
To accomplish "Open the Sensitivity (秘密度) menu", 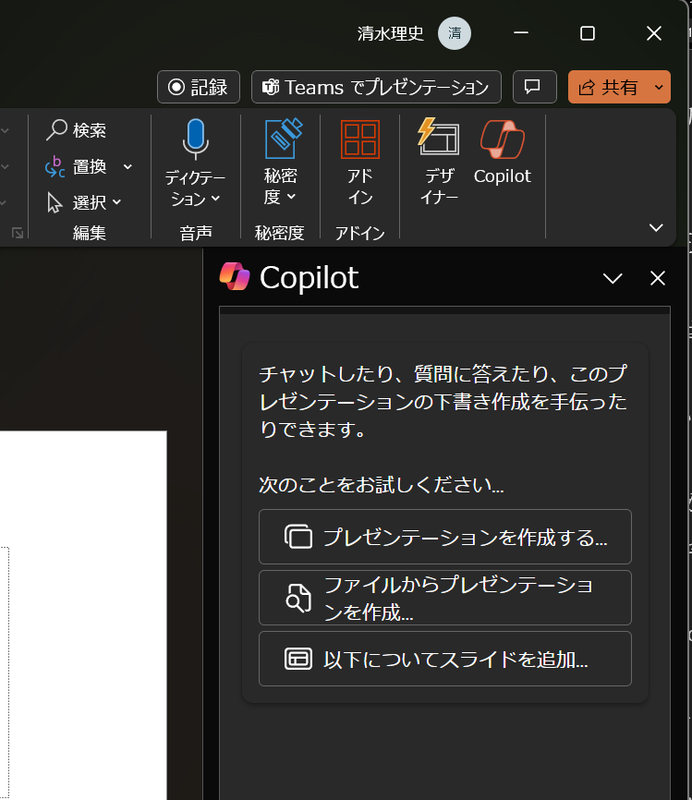I will coord(280,161).
